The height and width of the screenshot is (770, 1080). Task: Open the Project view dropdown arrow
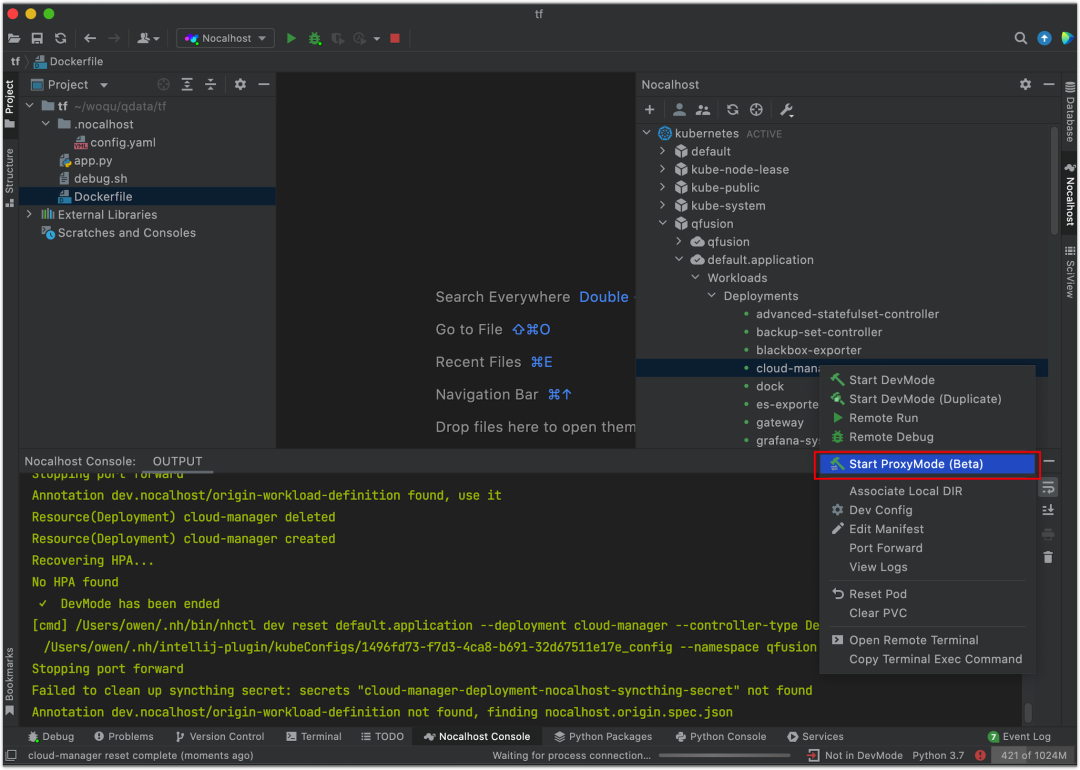pos(104,85)
